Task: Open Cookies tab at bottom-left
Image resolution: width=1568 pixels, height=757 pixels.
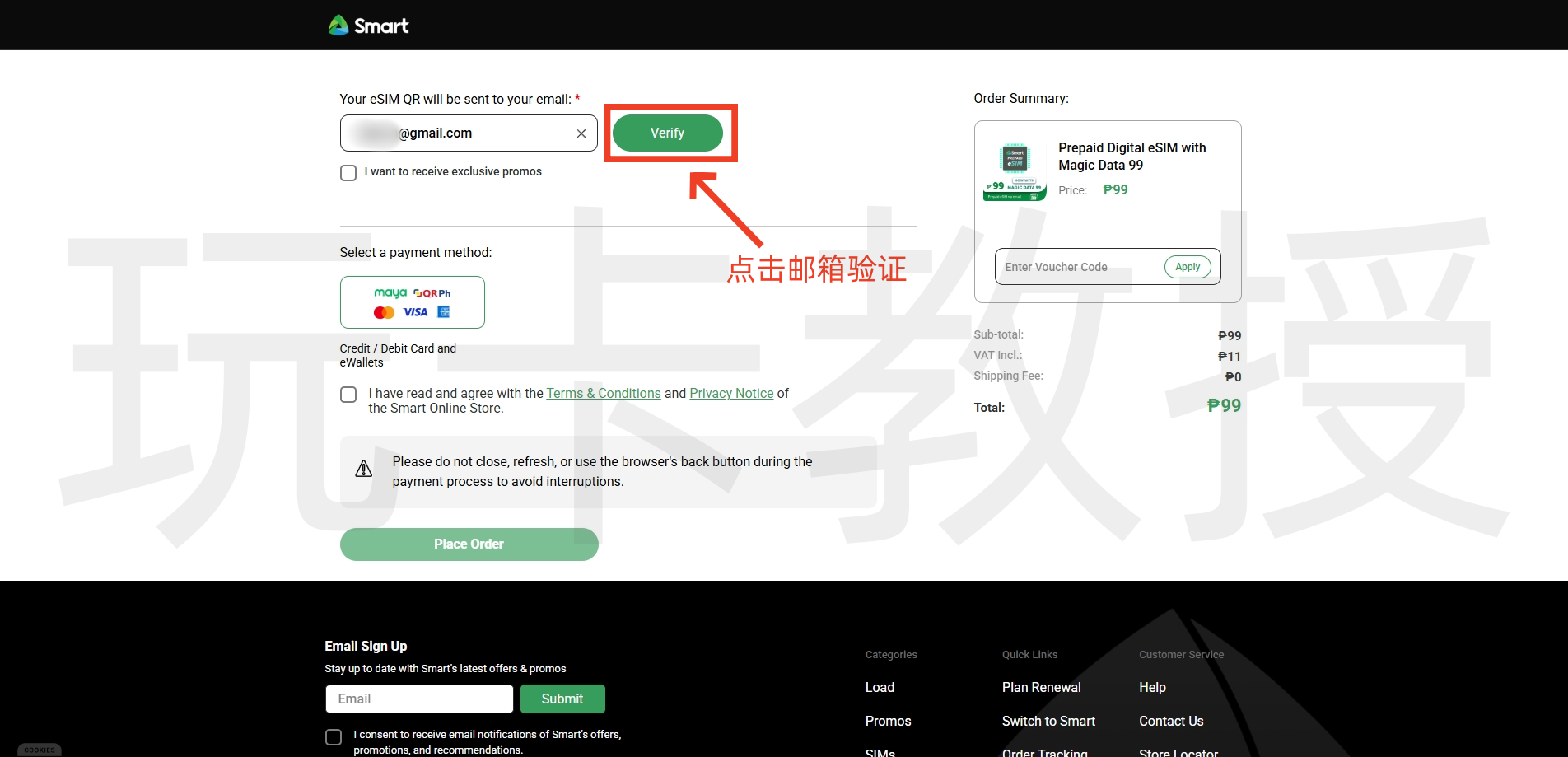Action: [40, 750]
